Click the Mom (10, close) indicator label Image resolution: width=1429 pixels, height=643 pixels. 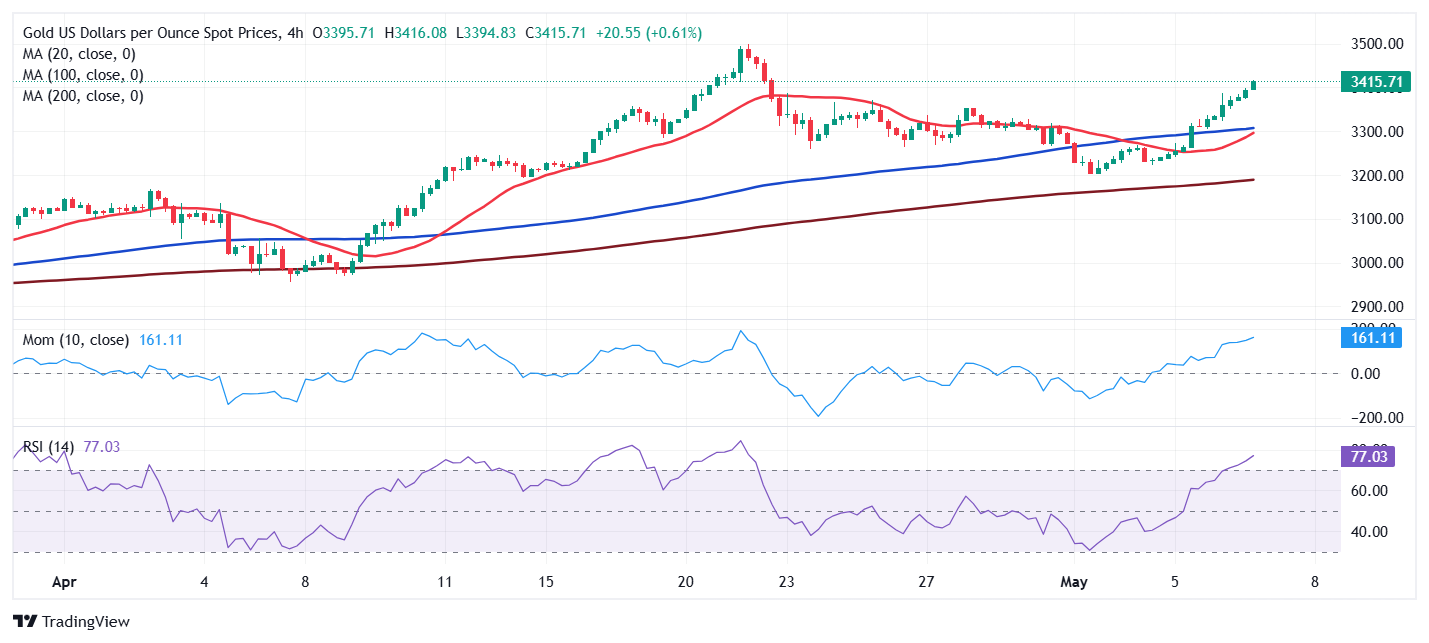(x=76, y=340)
